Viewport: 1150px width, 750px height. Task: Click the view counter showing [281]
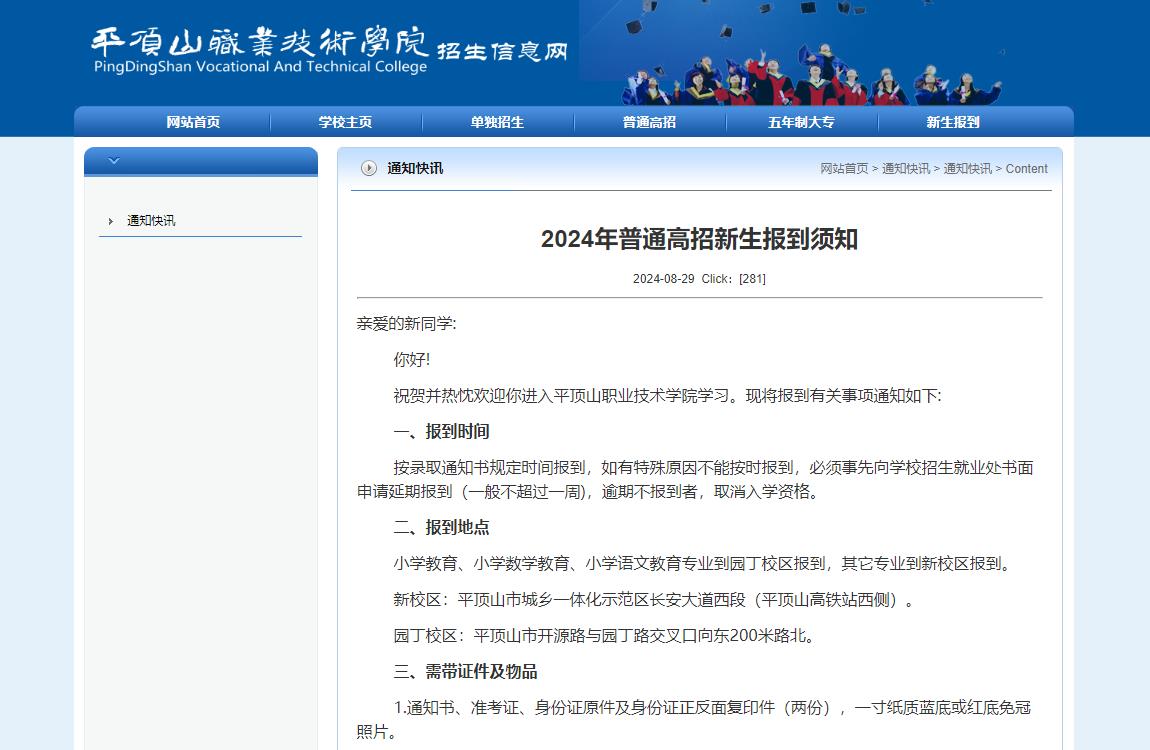pyautogui.click(x=752, y=279)
